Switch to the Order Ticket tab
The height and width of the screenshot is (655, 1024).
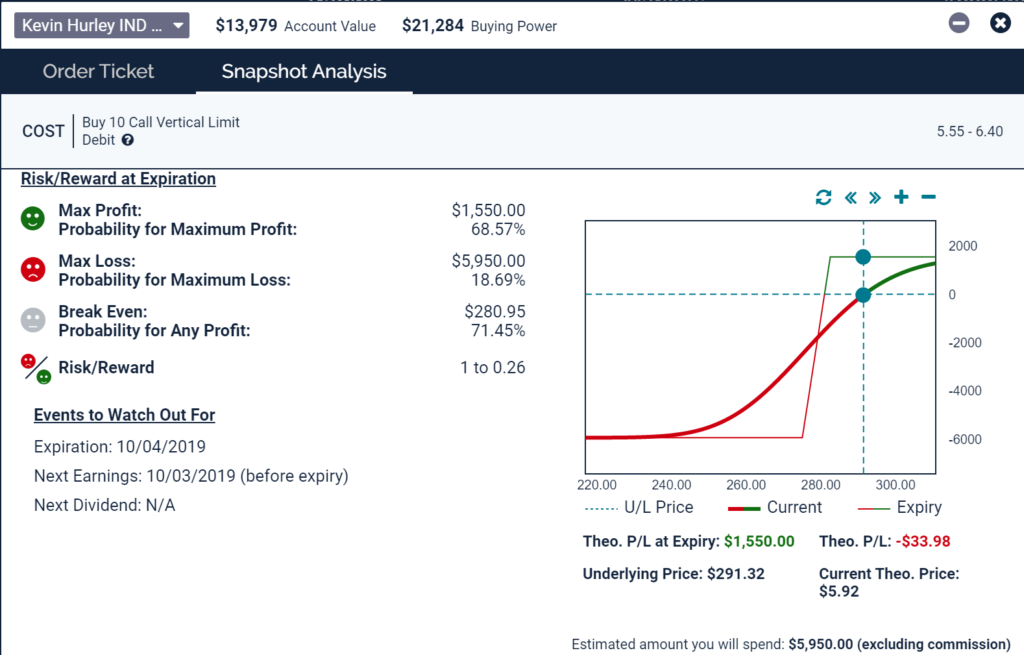pyautogui.click(x=98, y=71)
